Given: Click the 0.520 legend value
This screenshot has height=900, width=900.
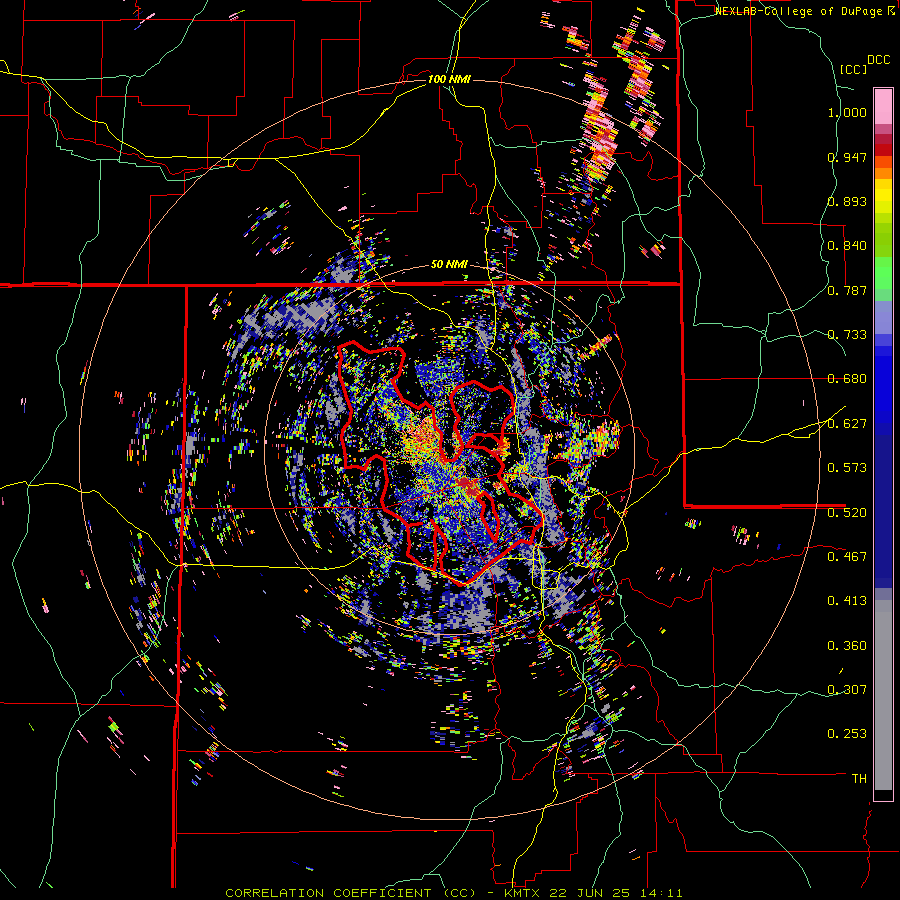Looking at the screenshot, I should 847,513.
